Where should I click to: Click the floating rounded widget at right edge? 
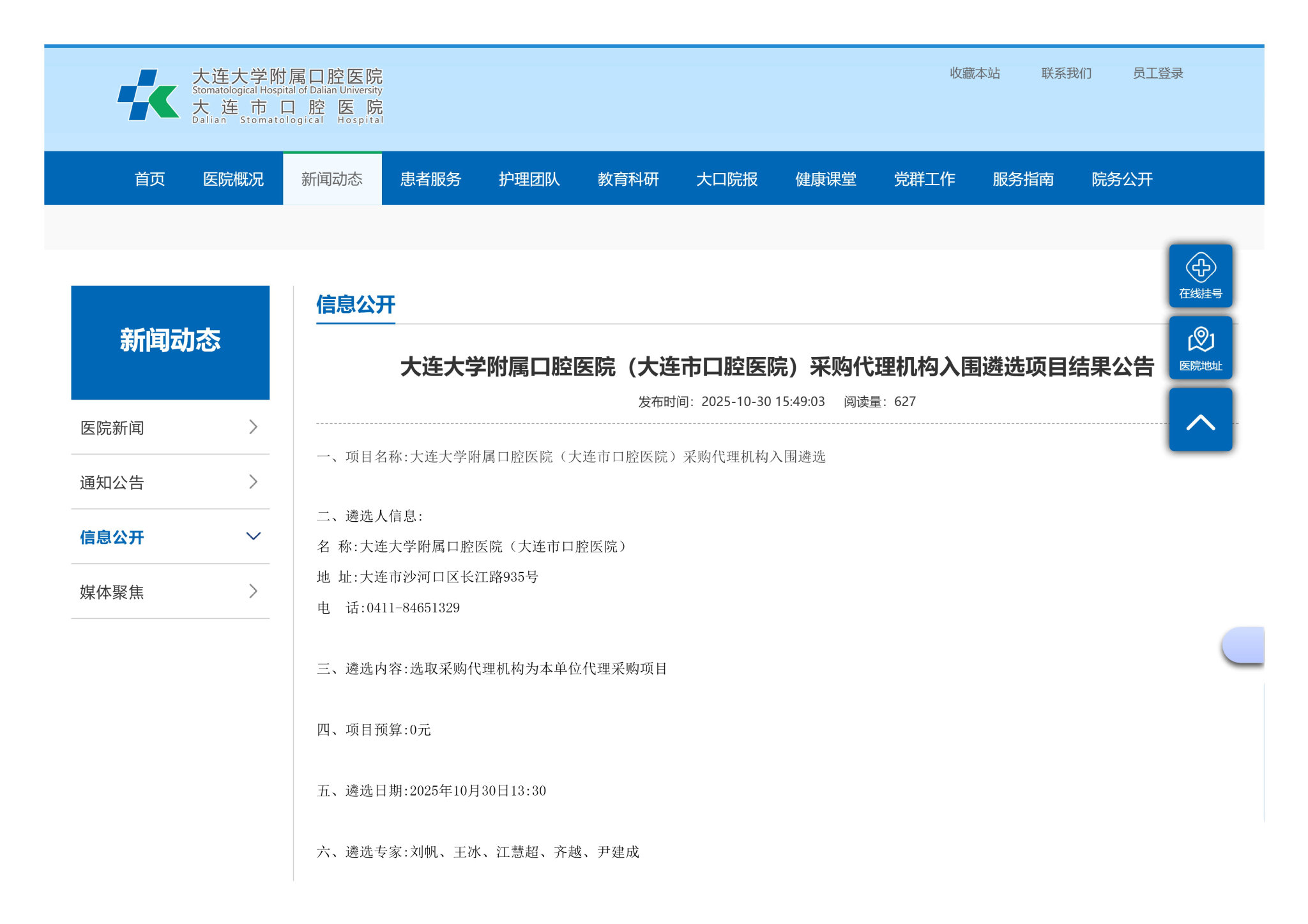point(1244,645)
